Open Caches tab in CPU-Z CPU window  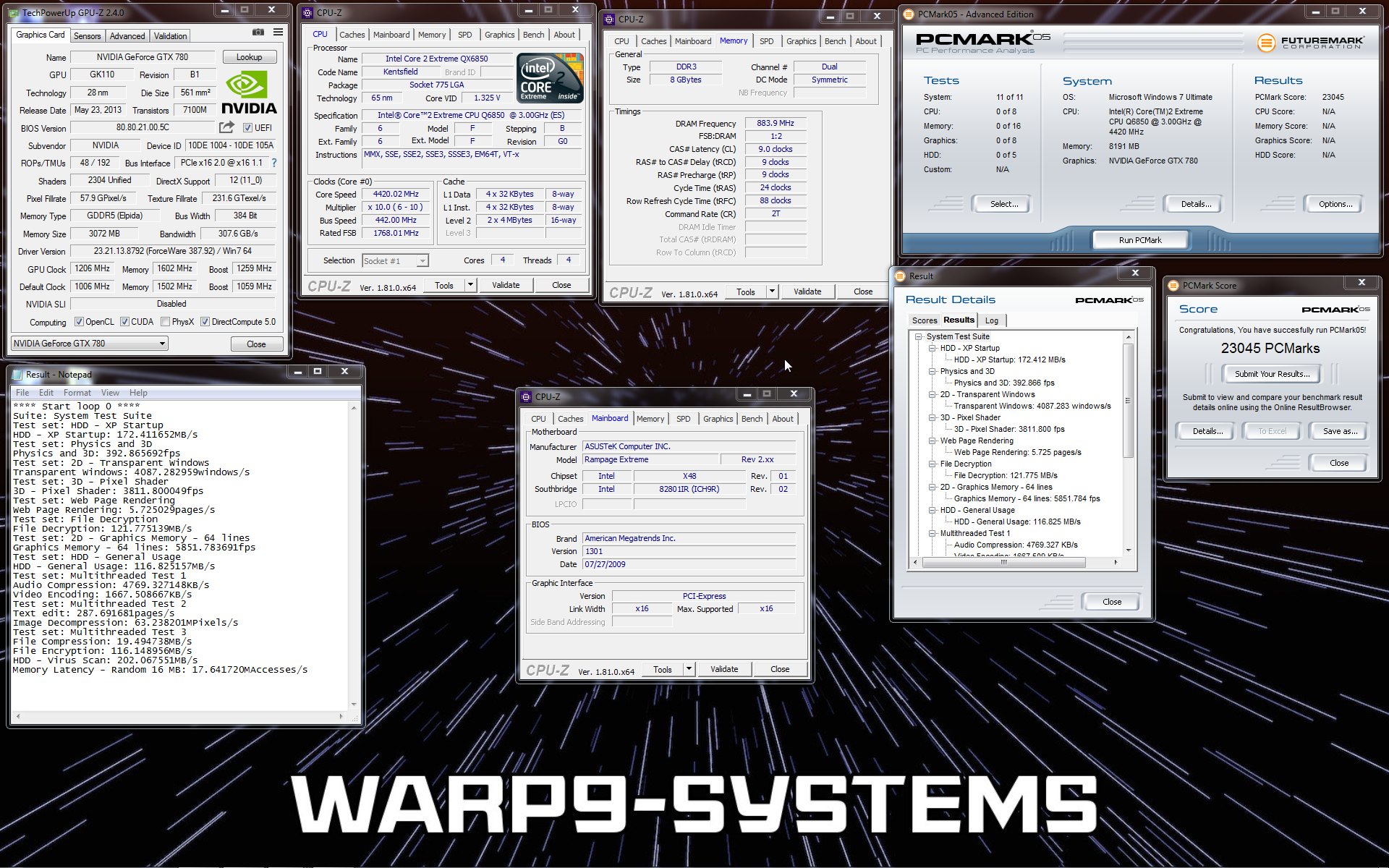(x=352, y=34)
